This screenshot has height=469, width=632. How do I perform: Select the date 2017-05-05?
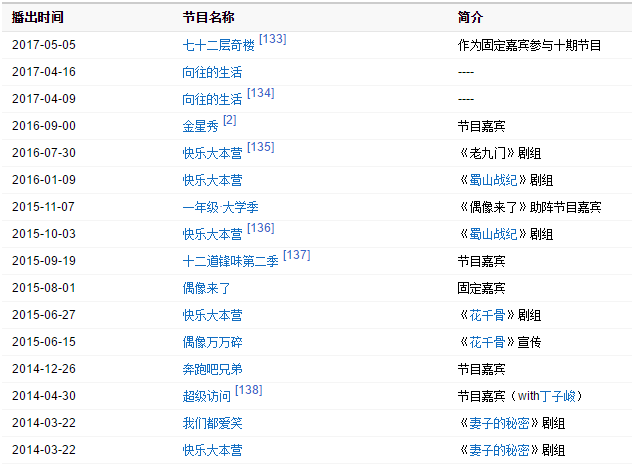pyautogui.click(x=44, y=45)
